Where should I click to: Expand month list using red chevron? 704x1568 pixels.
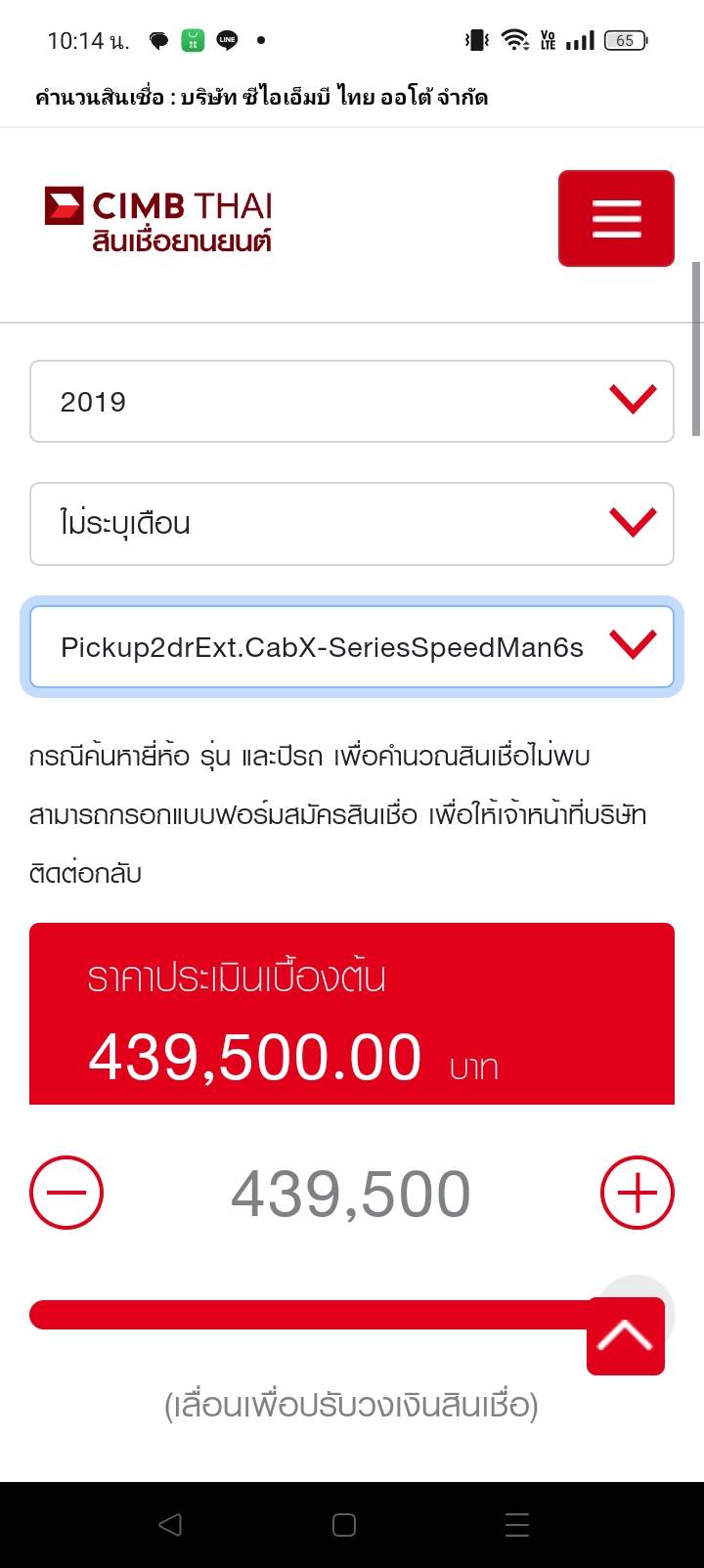[633, 522]
